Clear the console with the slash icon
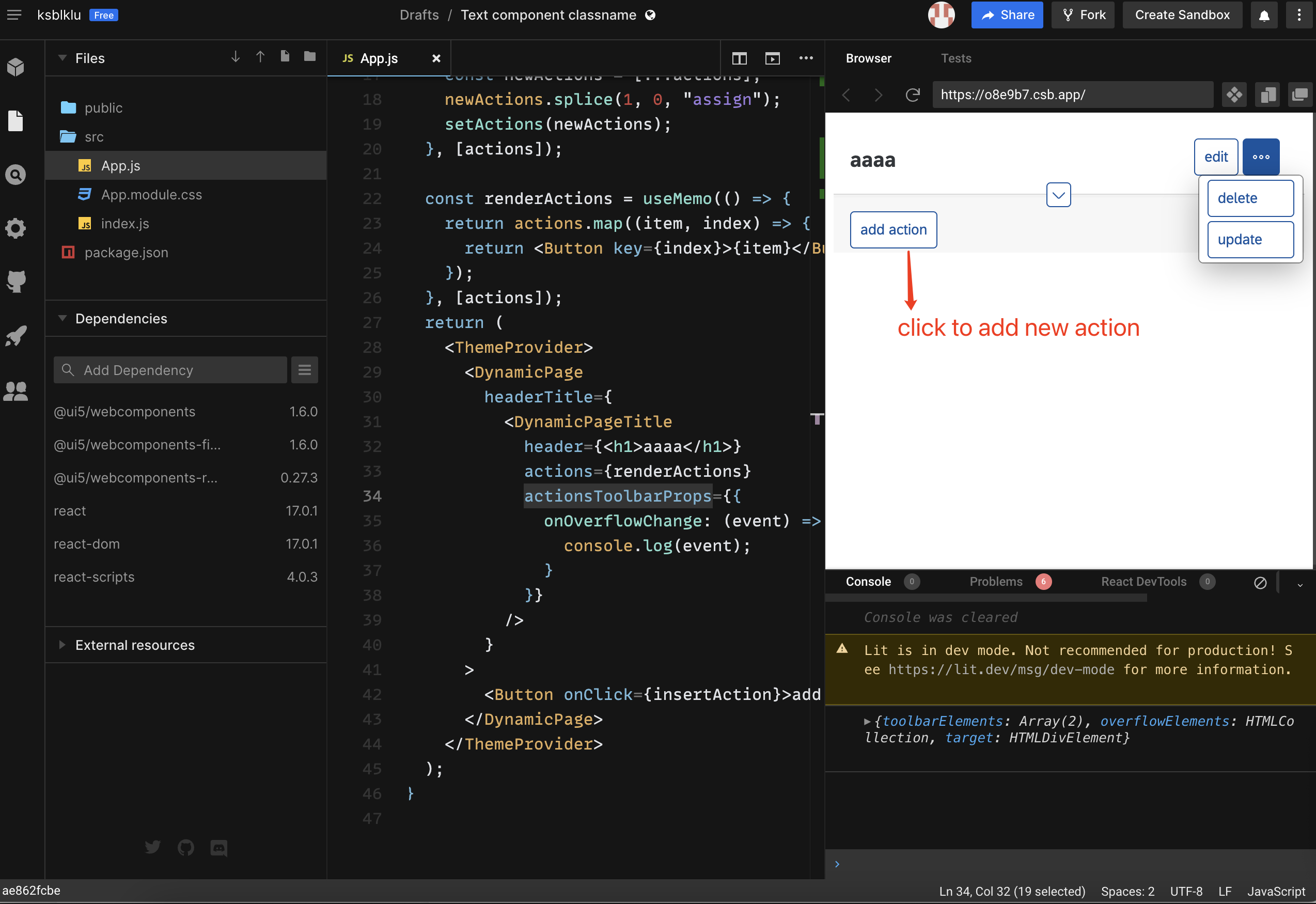 click(x=1260, y=582)
